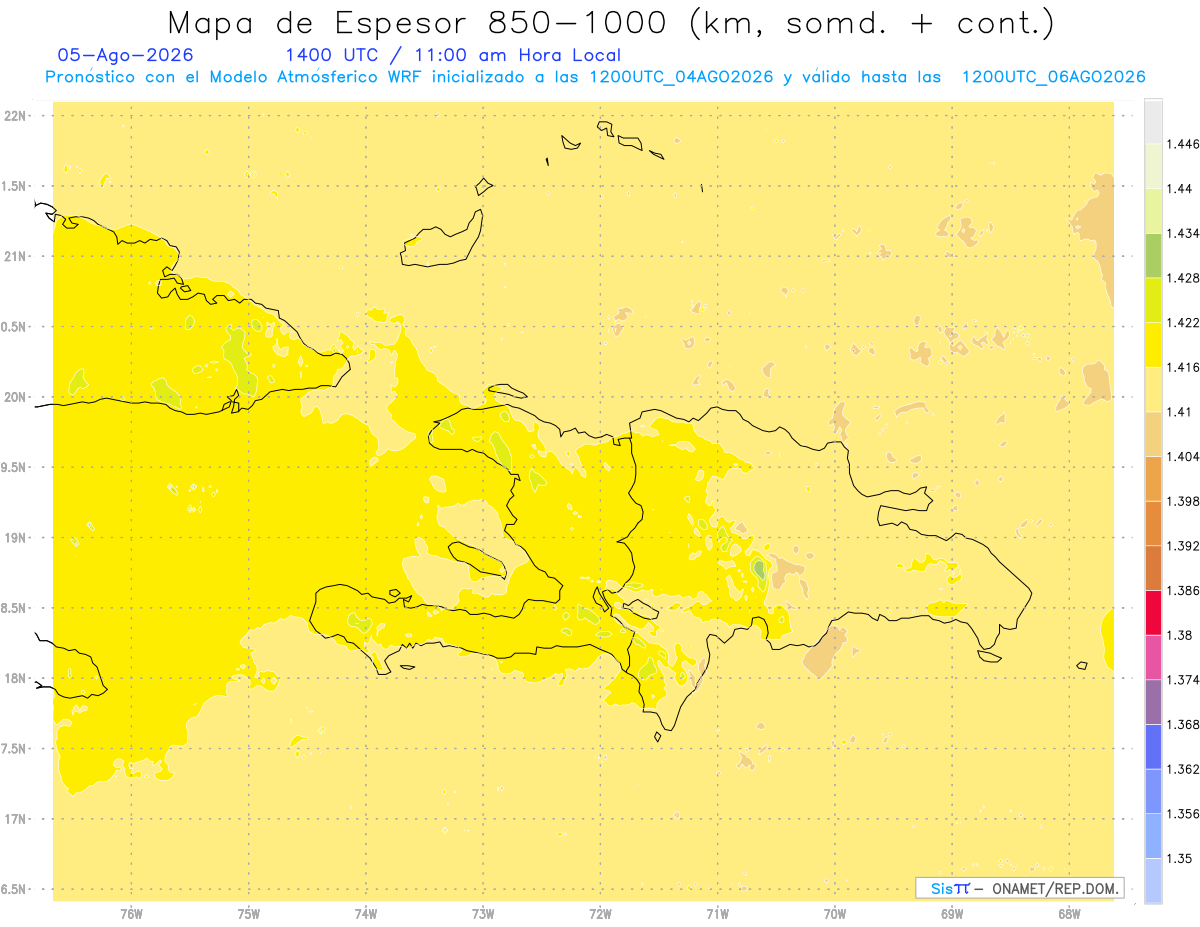
Task: Click the "68W" longitude label
Action: pos(1069,914)
